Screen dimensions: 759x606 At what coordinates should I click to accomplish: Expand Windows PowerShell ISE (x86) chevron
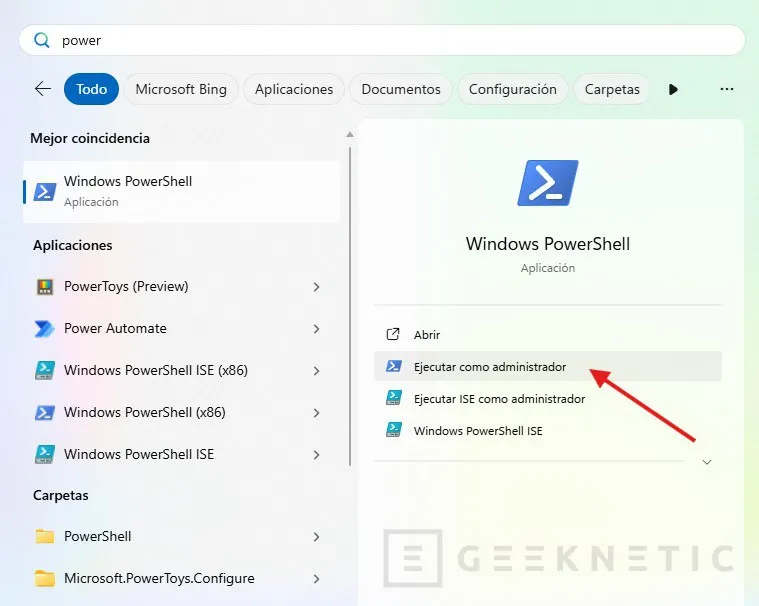(x=316, y=371)
